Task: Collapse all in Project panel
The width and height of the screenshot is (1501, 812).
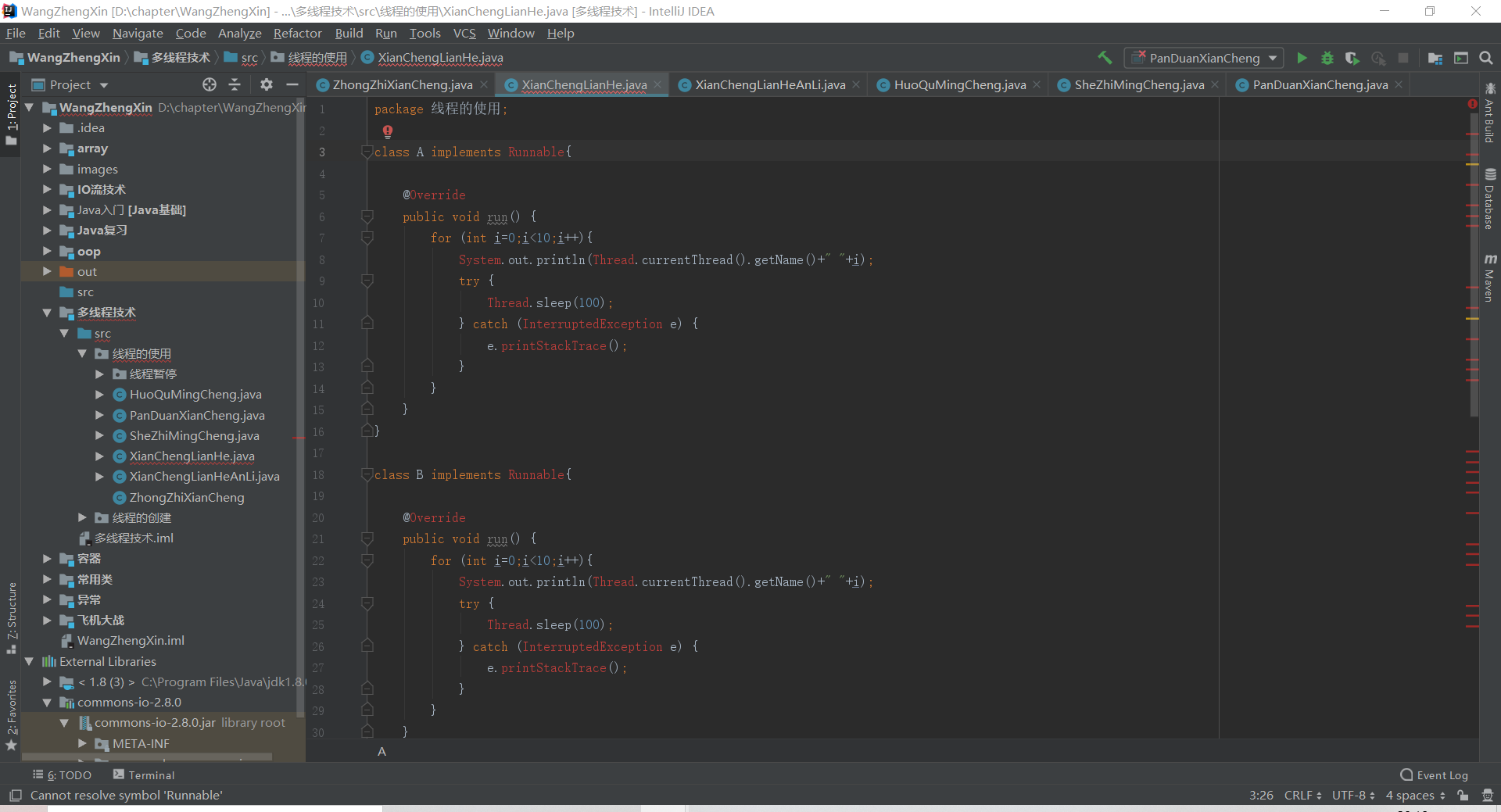Action: tap(235, 84)
